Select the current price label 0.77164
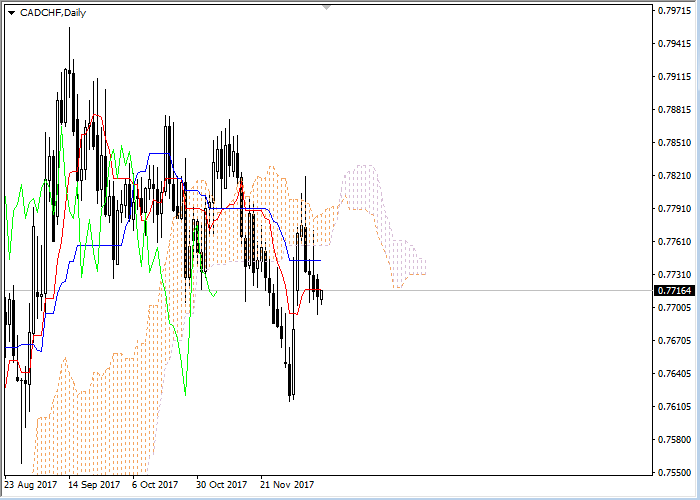 pyautogui.click(x=674, y=291)
